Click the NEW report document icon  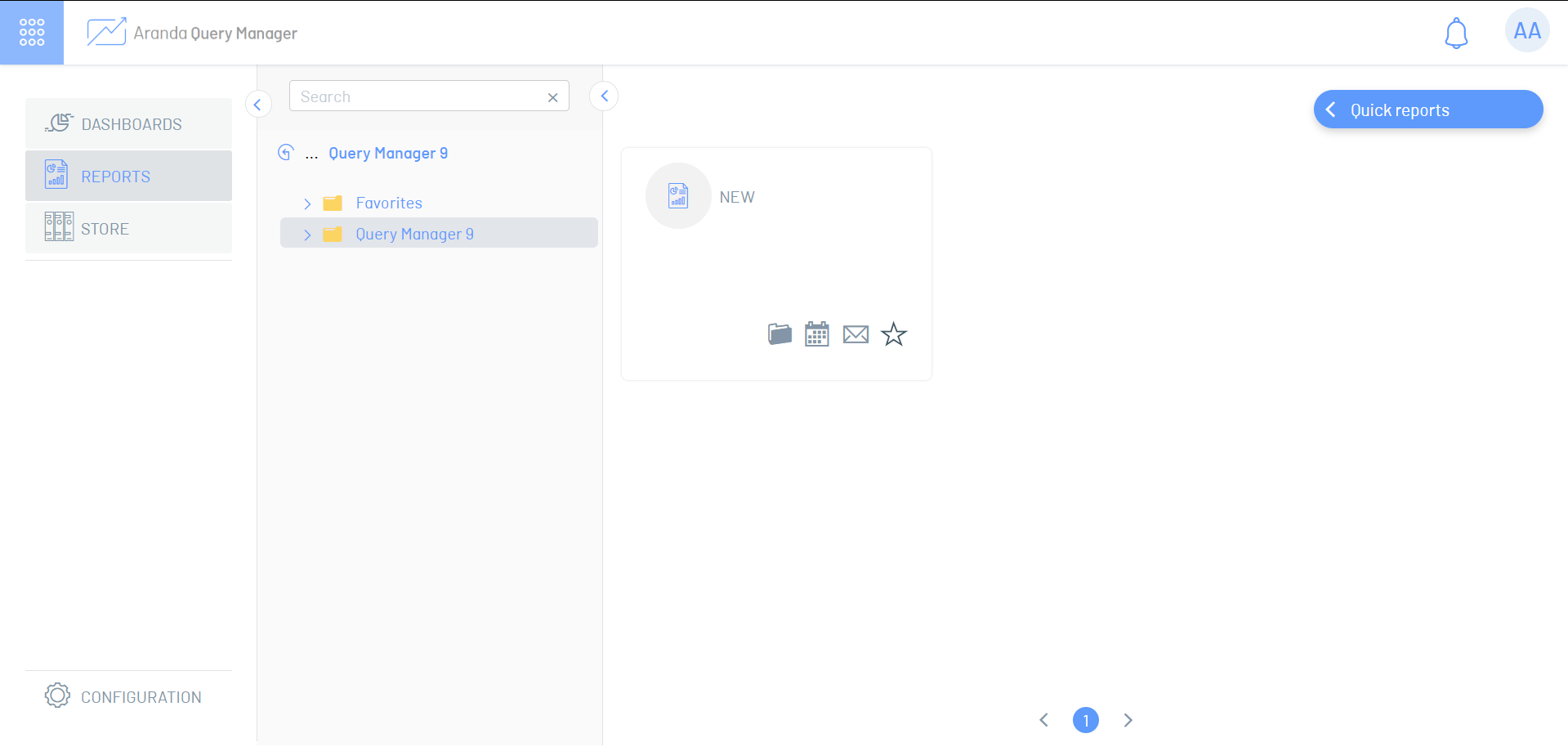pyautogui.click(x=678, y=196)
